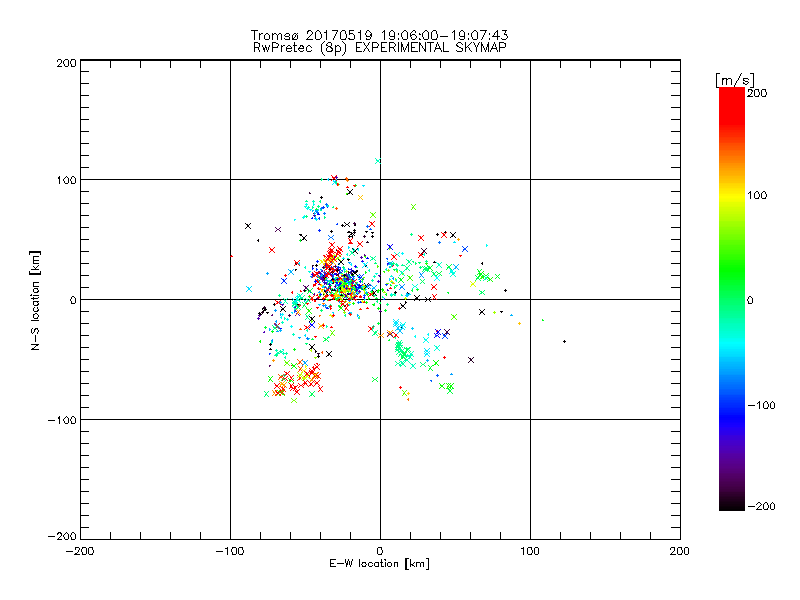
Task: Click the colorbar tick label '-200'
Action: point(761,506)
